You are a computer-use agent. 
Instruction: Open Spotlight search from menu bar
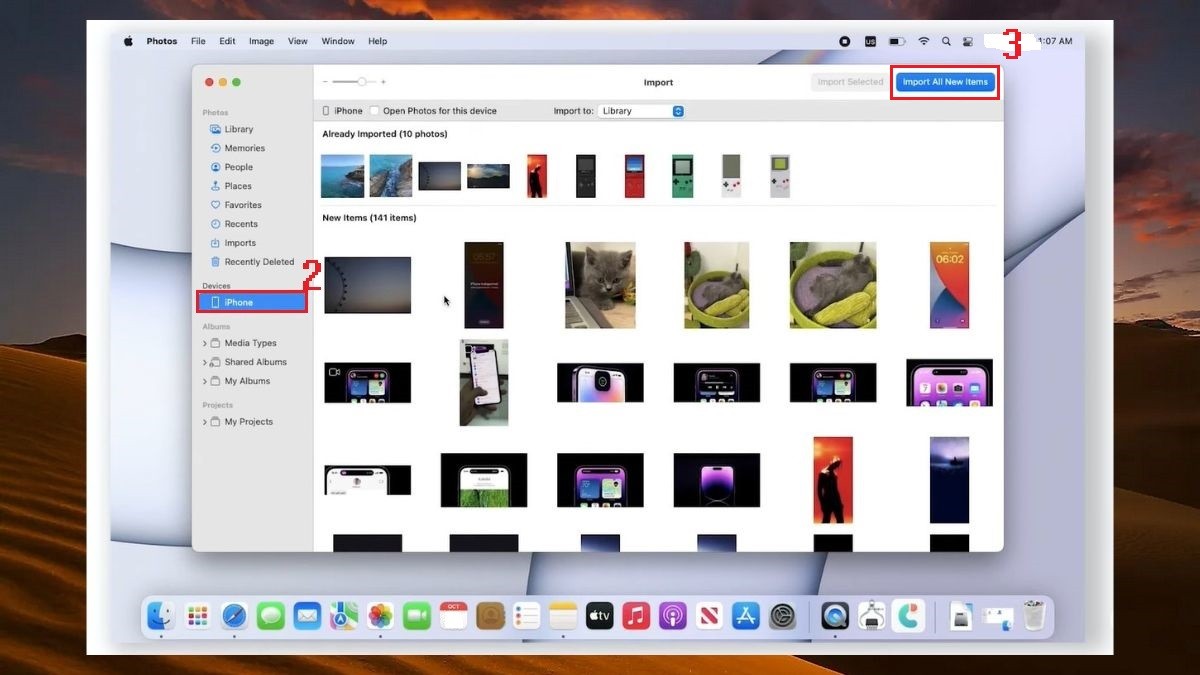click(x=946, y=41)
